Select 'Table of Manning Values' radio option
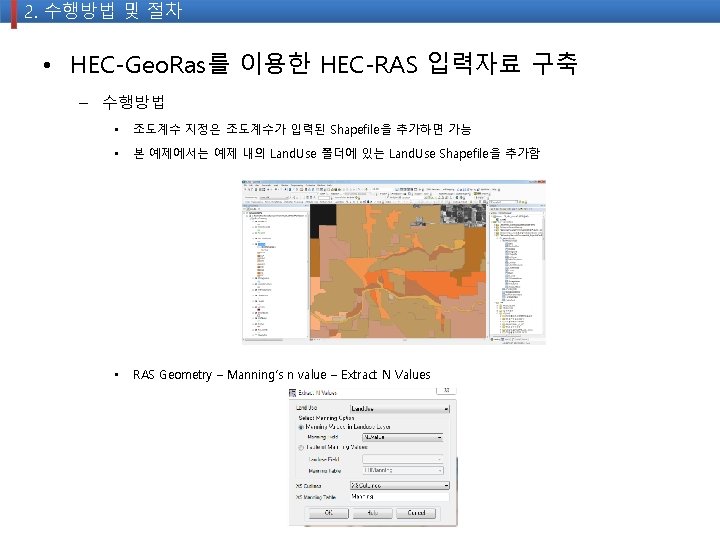Viewport: 720px width, 540px height. coord(301,447)
